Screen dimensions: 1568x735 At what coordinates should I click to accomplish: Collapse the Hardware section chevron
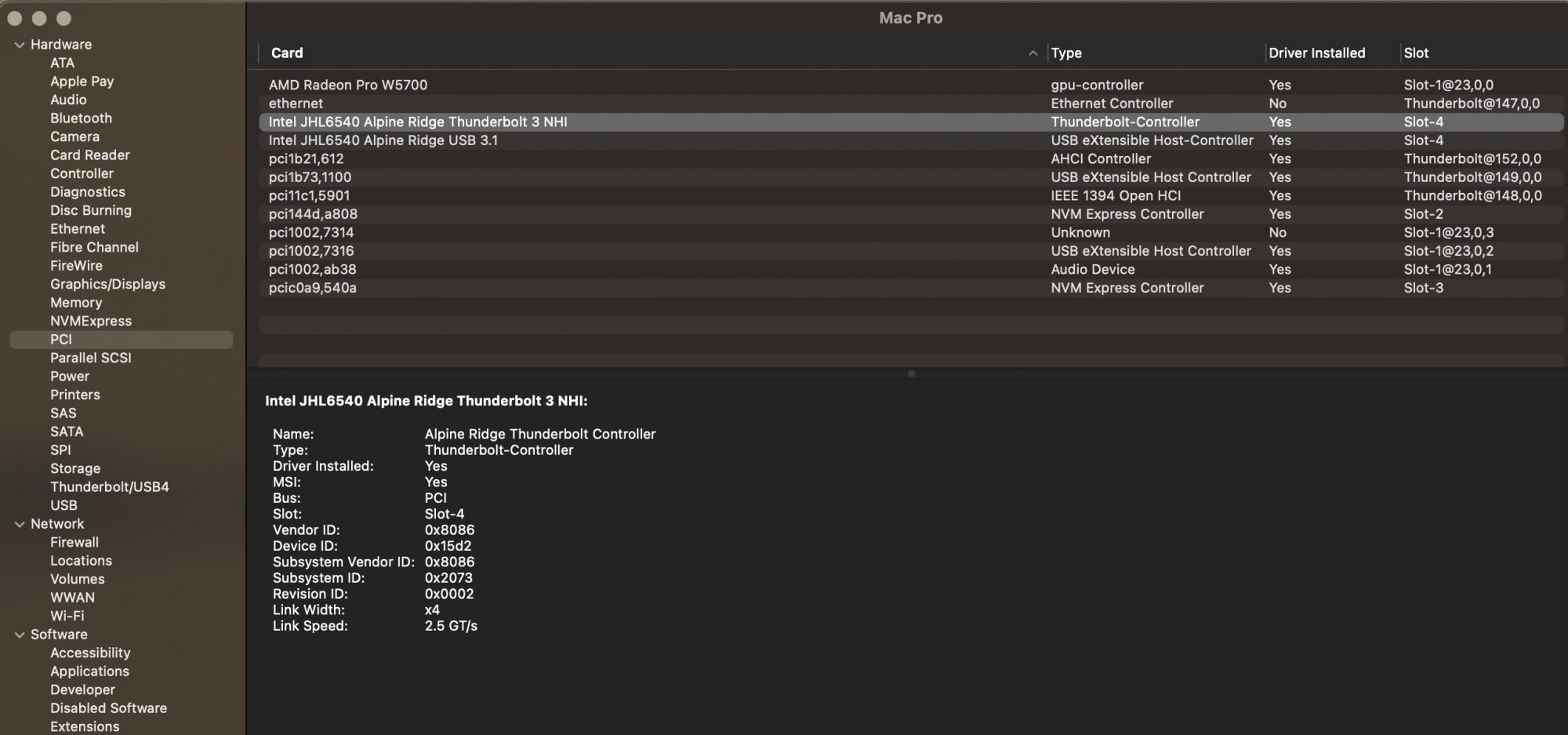tap(20, 45)
